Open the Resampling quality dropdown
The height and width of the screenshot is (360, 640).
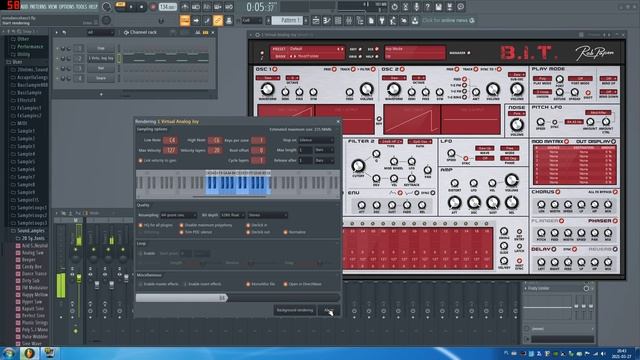click(178, 215)
